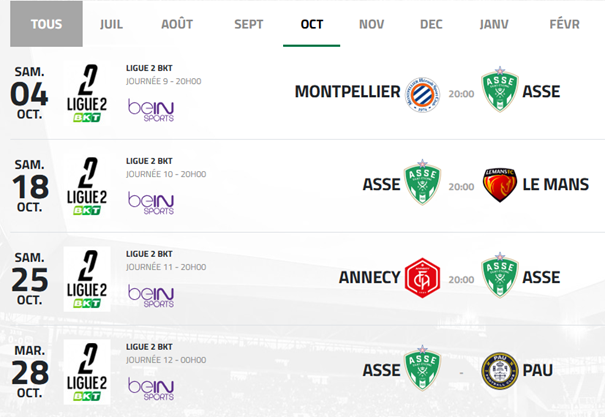Go to the DEC month tab
Viewport: 605px width, 417px height.
(x=431, y=23)
